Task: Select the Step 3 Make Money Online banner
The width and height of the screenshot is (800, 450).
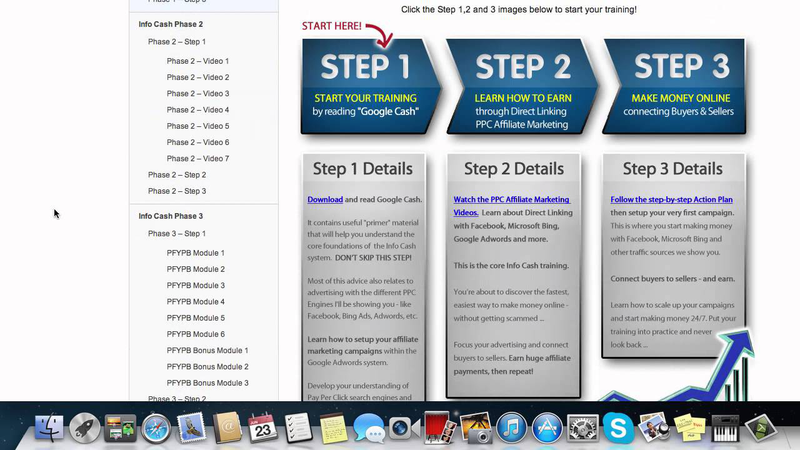Action: (673, 86)
